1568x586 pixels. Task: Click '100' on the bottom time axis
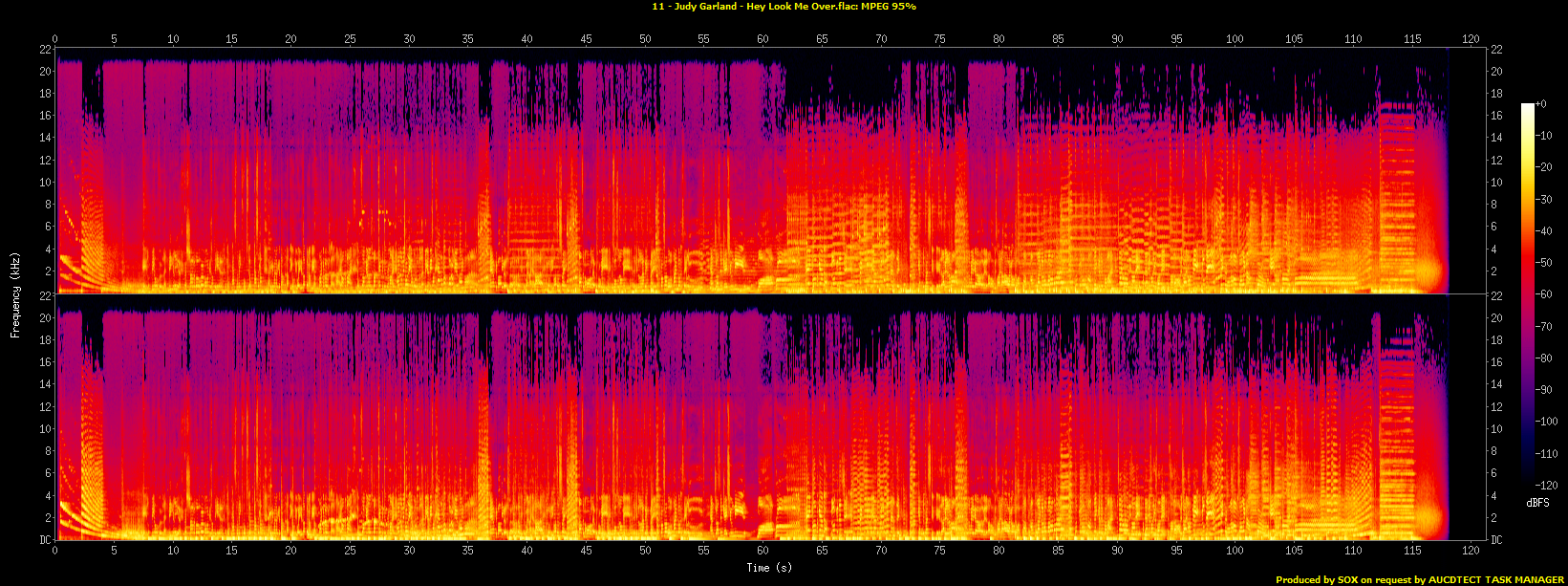point(1235,550)
